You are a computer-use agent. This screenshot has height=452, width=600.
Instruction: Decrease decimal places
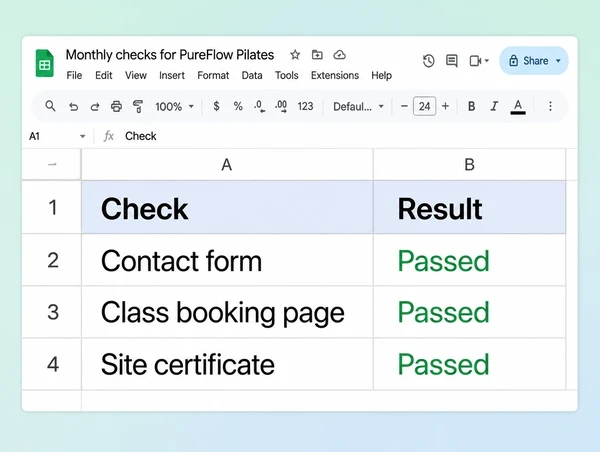(x=259, y=106)
